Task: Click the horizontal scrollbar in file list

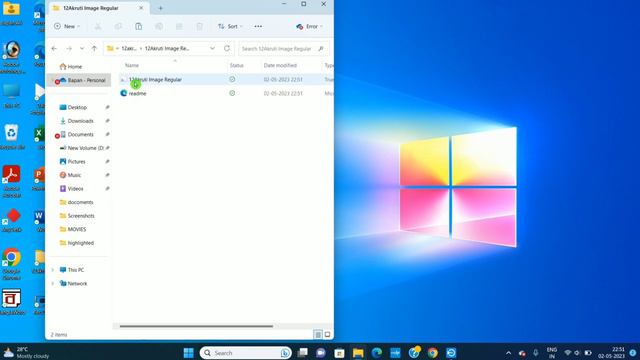Action: pyautogui.click(x=196, y=326)
